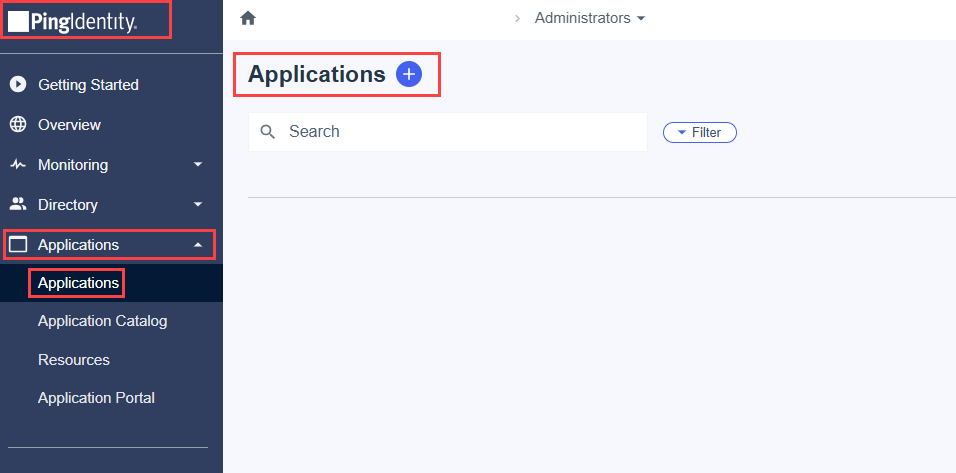The image size is (956, 473).
Task: Collapse the Applications menu arrow
Action: tap(198, 244)
